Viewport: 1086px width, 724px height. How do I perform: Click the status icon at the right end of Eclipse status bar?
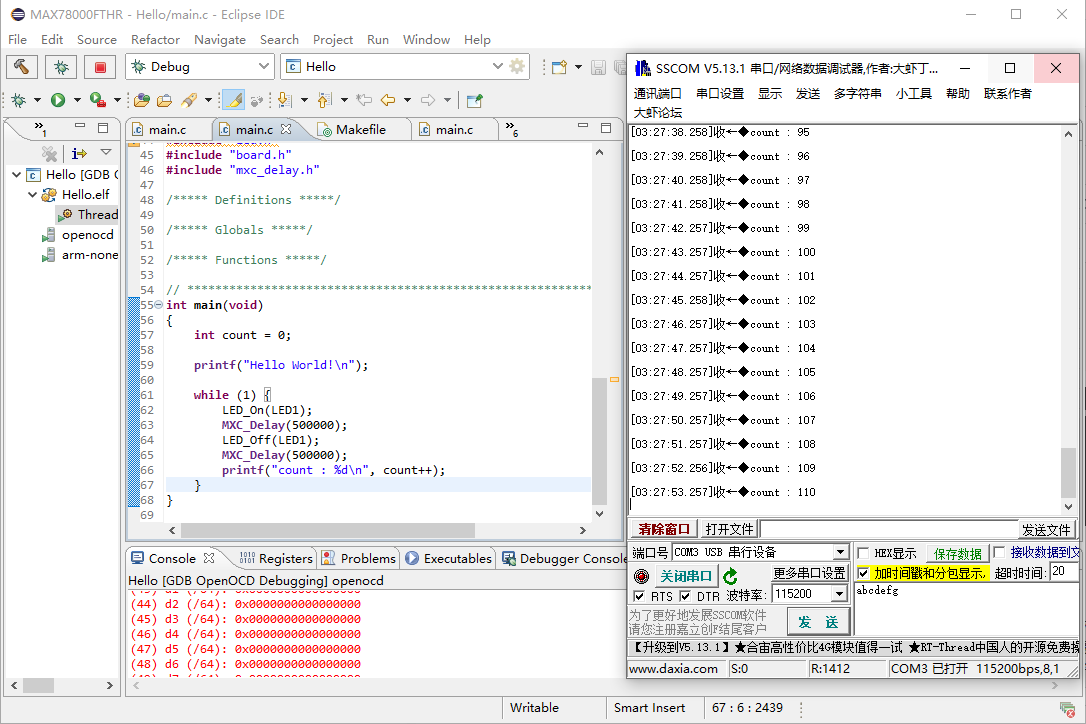click(x=1067, y=708)
